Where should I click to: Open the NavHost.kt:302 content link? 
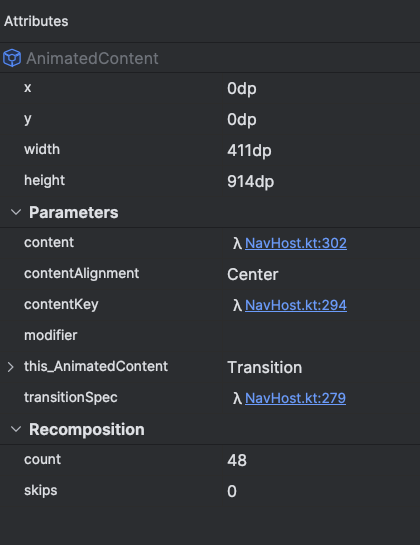tap(296, 243)
